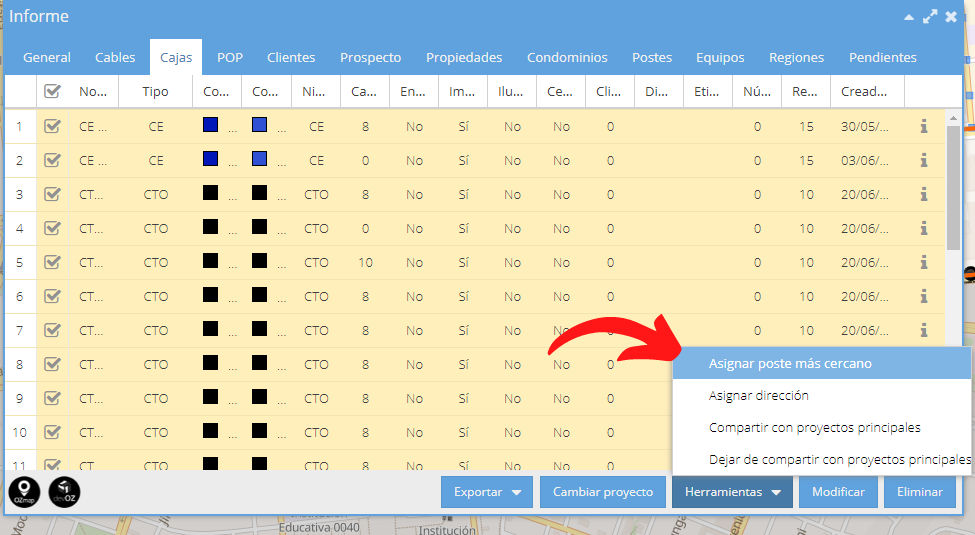This screenshot has width=975, height=535.
Task: Switch to the Postes tab
Action: tap(652, 57)
